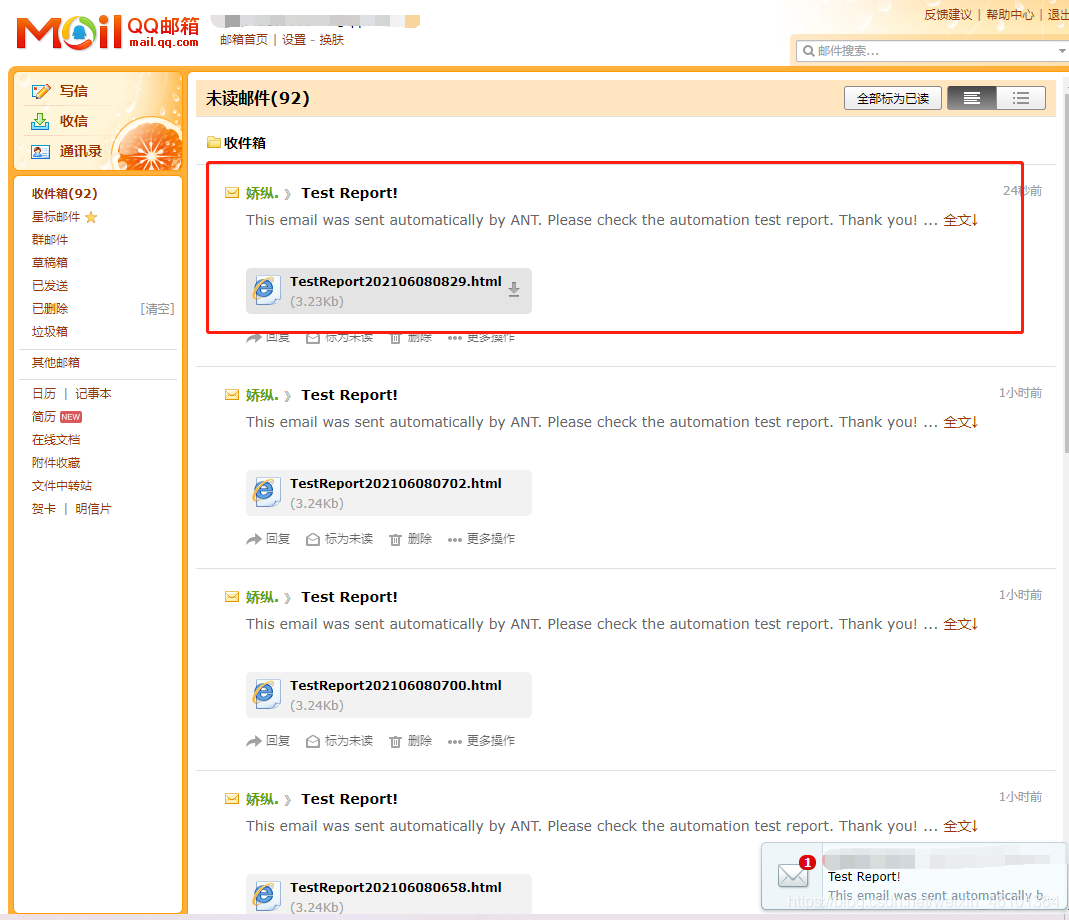Viewport: 1069px width, 920px height.
Task: Open 已删除 deleted folder
Action: coord(50,309)
